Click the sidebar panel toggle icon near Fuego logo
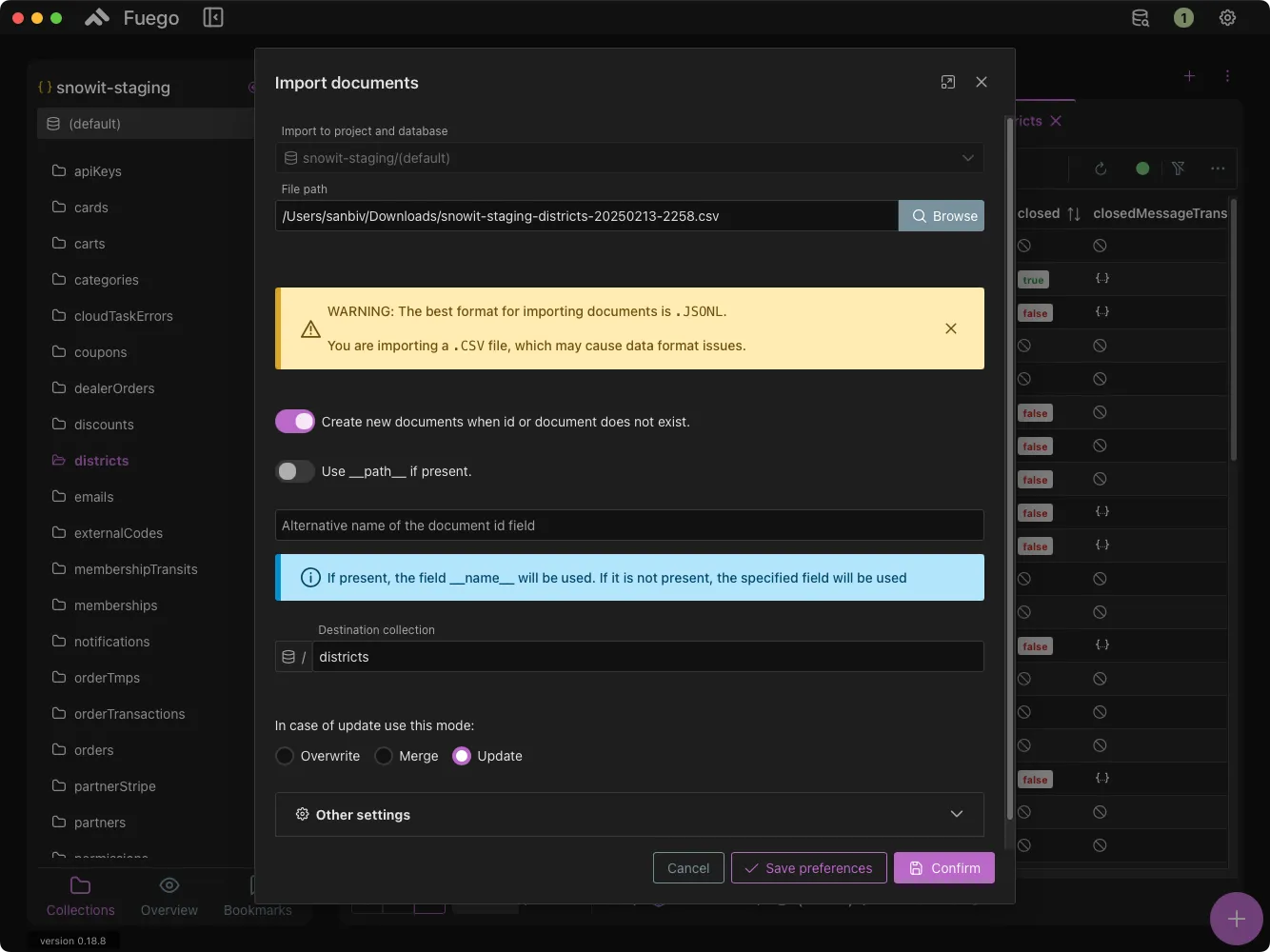 213,17
